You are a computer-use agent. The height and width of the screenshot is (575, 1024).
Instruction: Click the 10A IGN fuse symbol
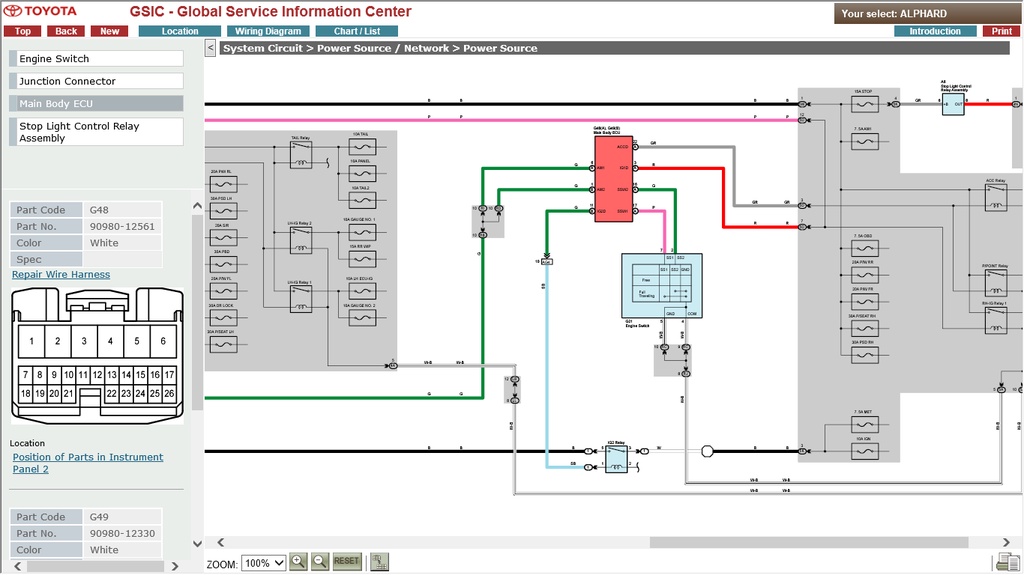pos(864,451)
